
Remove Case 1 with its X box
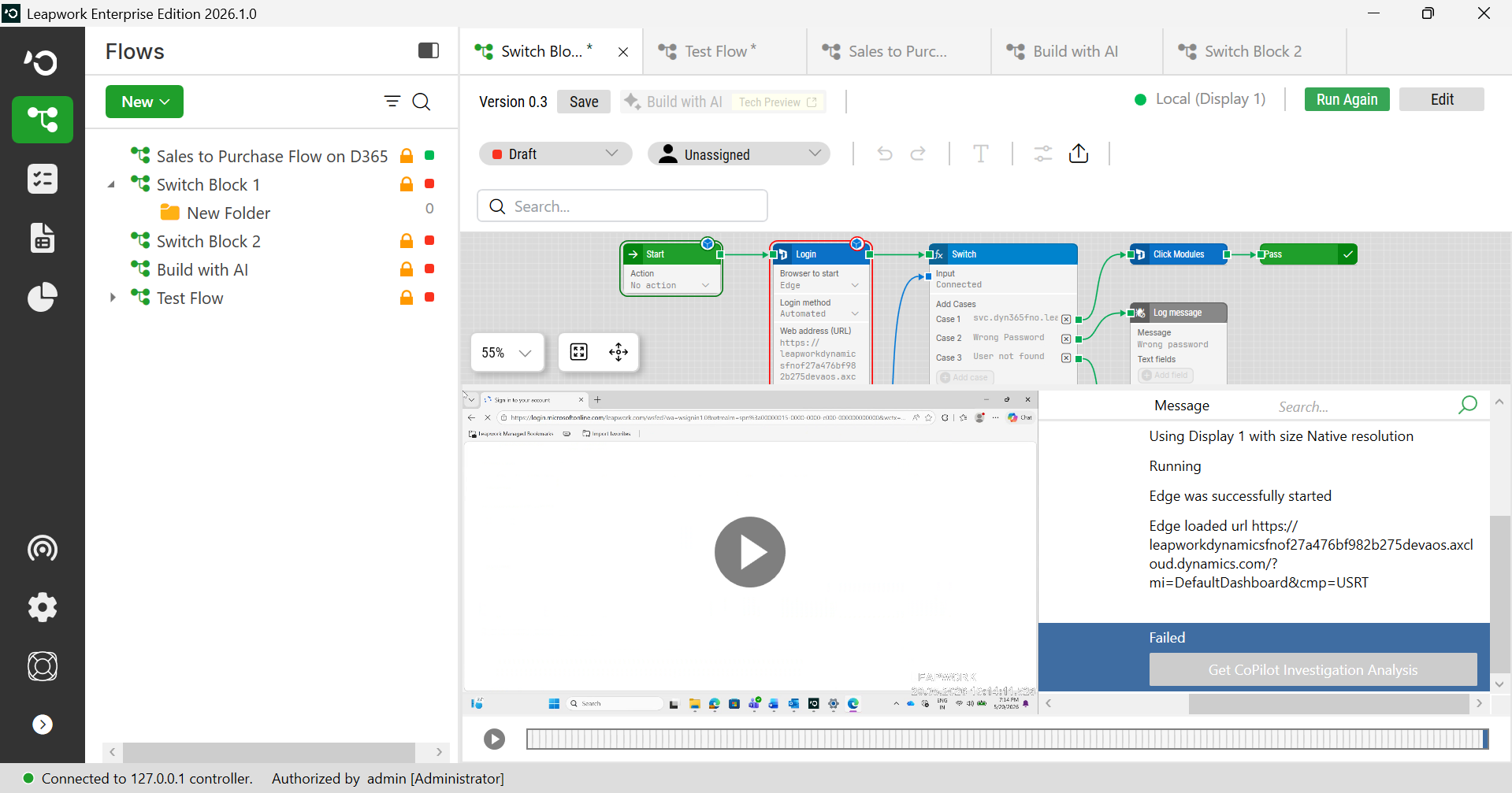[1066, 319]
